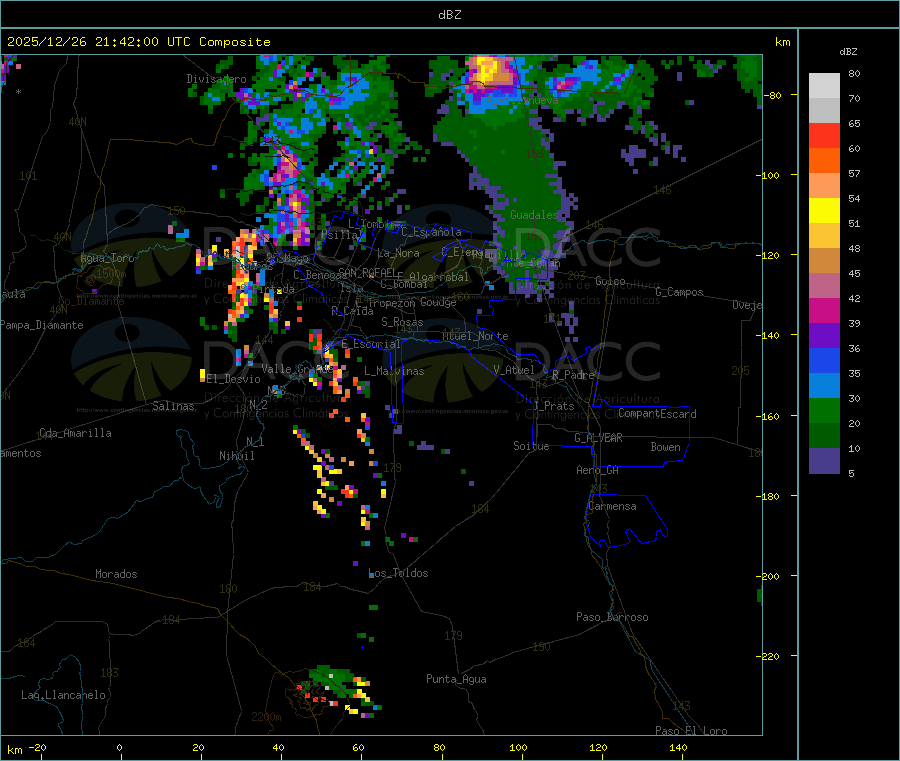Screen dimensions: 900x761
Task: Click the bright green 20 dBZ legend swatch
Action: (x=824, y=410)
